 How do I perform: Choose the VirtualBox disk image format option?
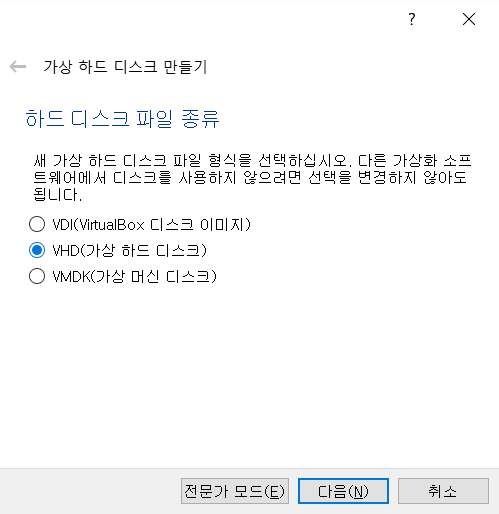140,224
